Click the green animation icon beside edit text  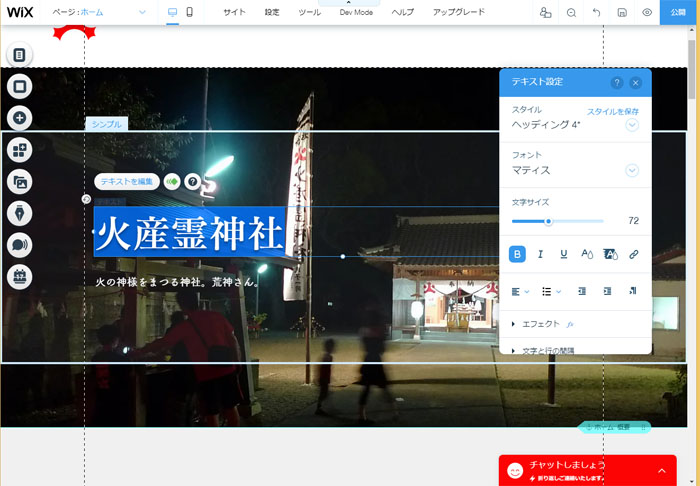pos(172,182)
